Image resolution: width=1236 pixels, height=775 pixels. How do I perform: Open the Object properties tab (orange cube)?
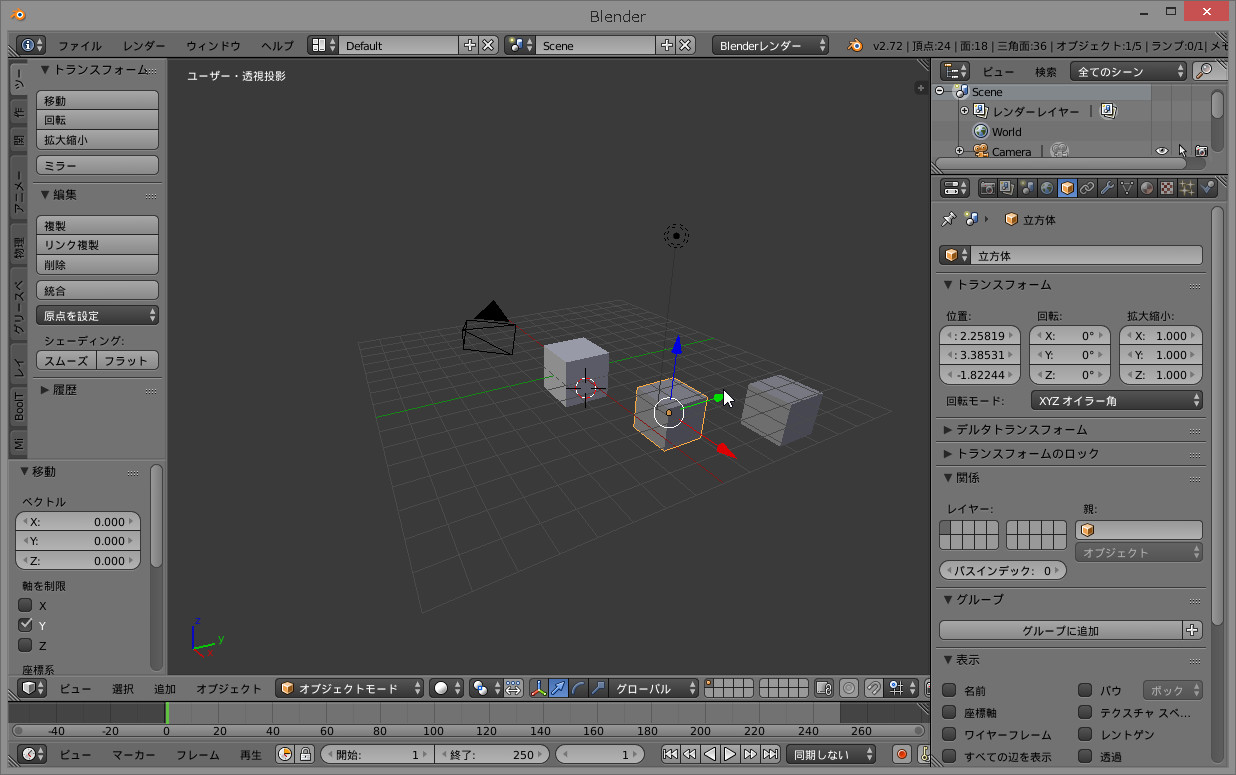pyautogui.click(x=1067, y=188)
